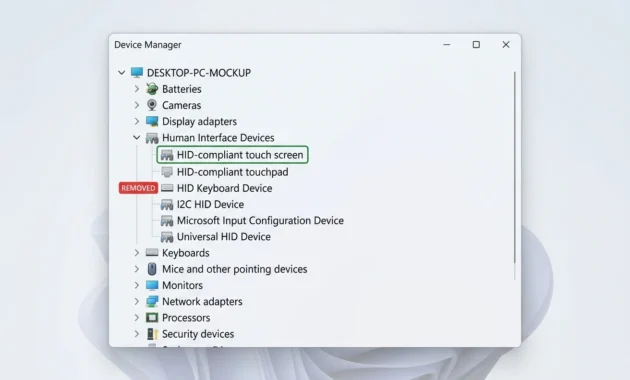Screen dimensions: 630x380
Task: Select the Human Interface Devices label
Action: [x=218, y=138]
